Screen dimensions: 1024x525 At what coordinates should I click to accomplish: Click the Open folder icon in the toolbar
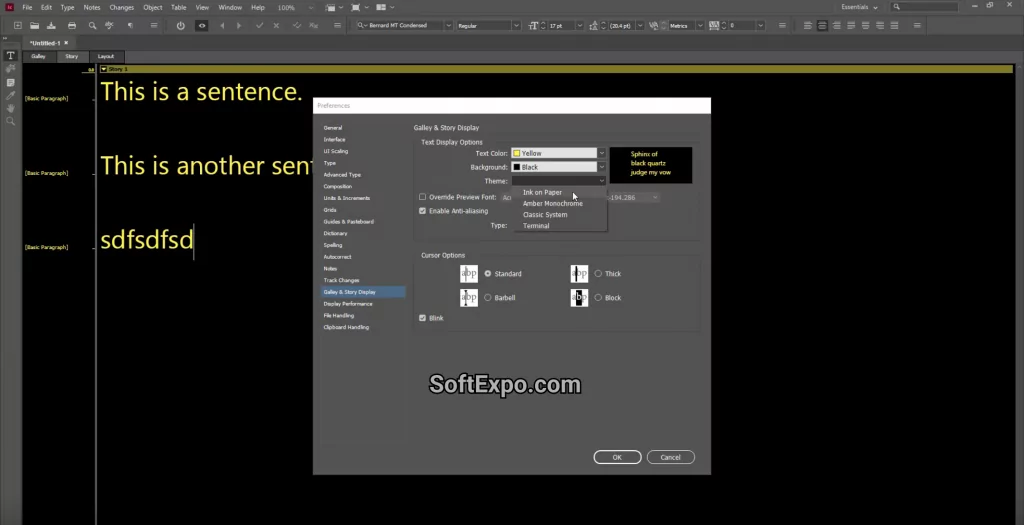point(34,25)
